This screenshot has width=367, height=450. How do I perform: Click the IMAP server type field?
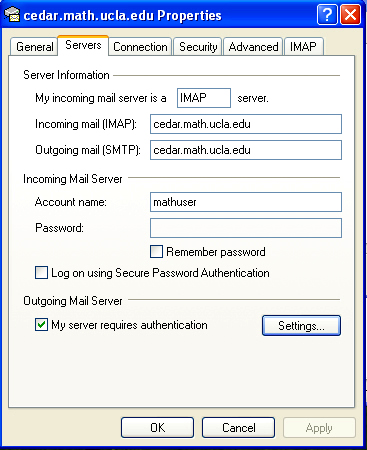[x=204, y=98]
